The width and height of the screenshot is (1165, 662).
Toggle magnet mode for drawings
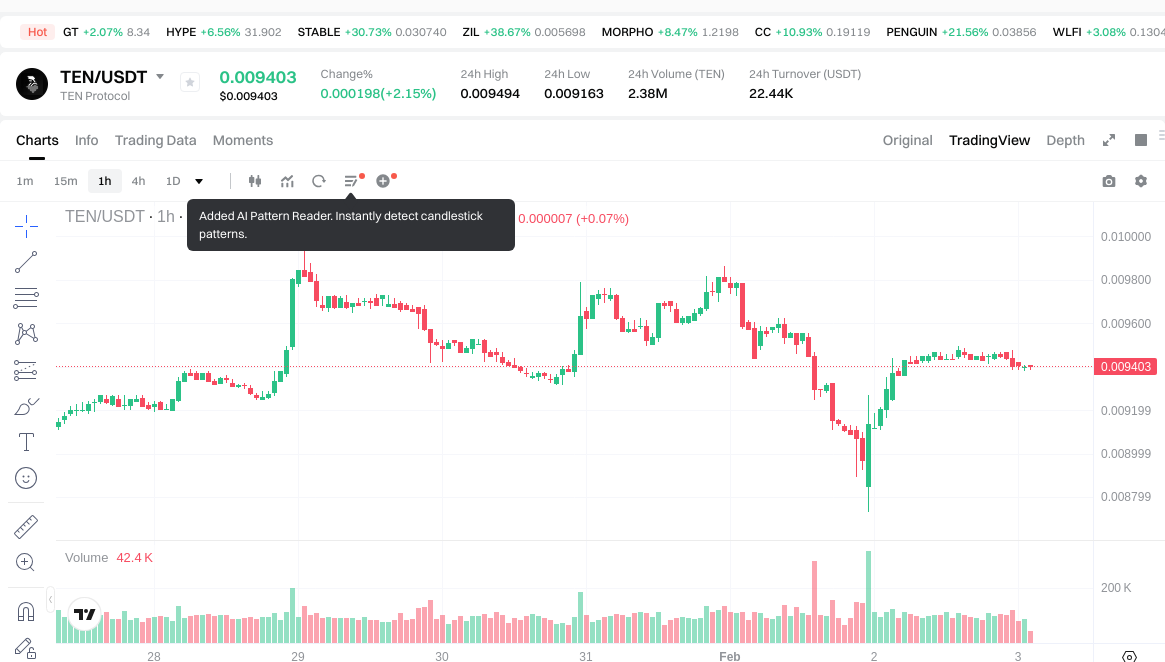tap(27, 611)
